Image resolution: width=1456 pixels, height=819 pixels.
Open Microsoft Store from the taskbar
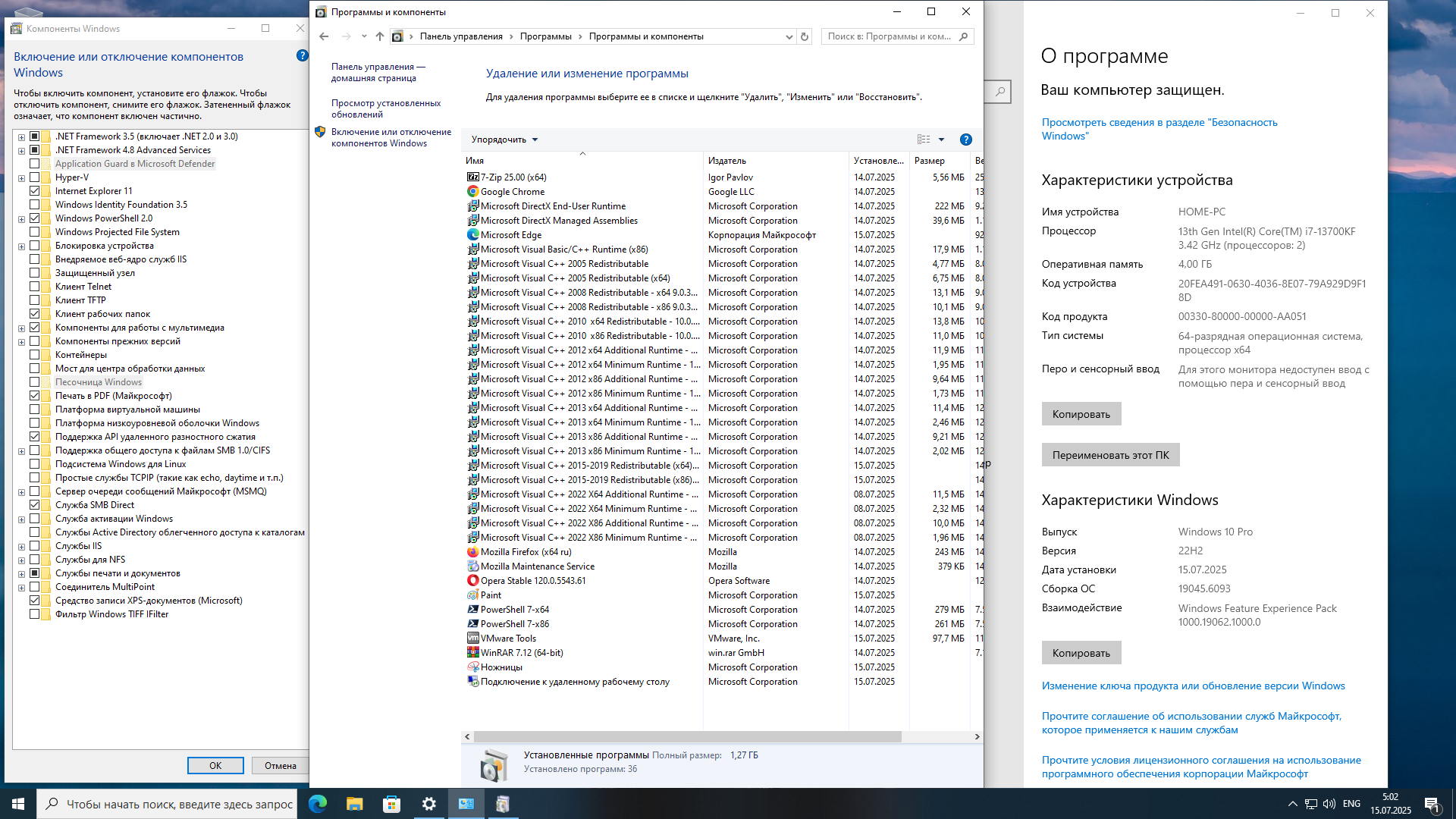tap(391, 804)
